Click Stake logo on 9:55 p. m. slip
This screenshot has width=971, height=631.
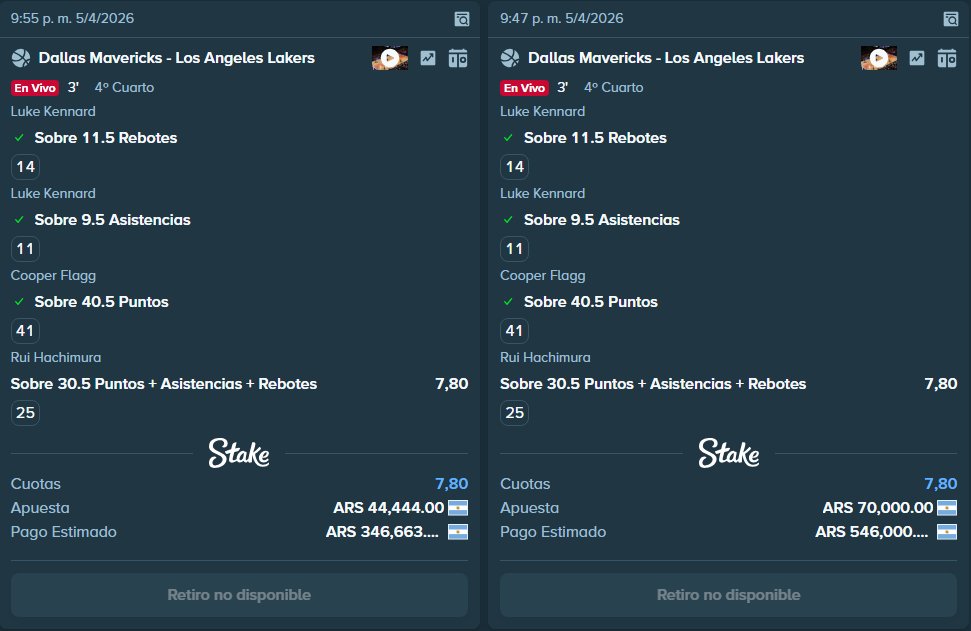coord(239,453)
